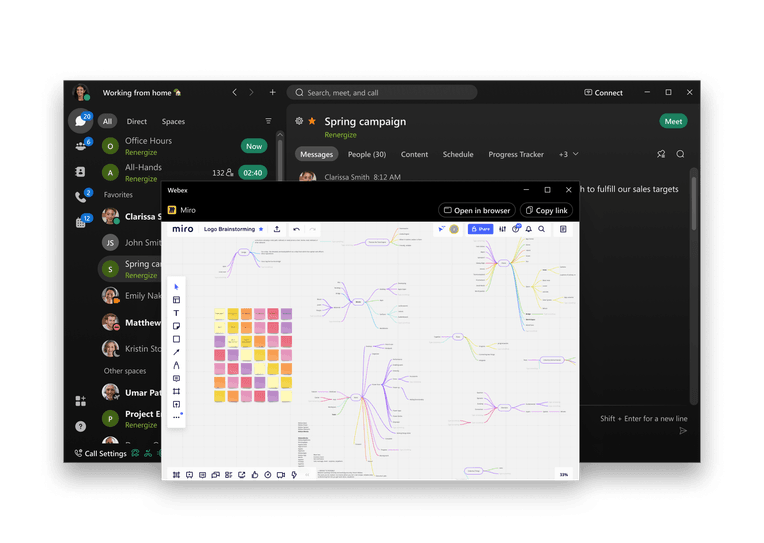The image size is (764, 543).
Task: Send message with arrow icon
Action: point(683,431)
